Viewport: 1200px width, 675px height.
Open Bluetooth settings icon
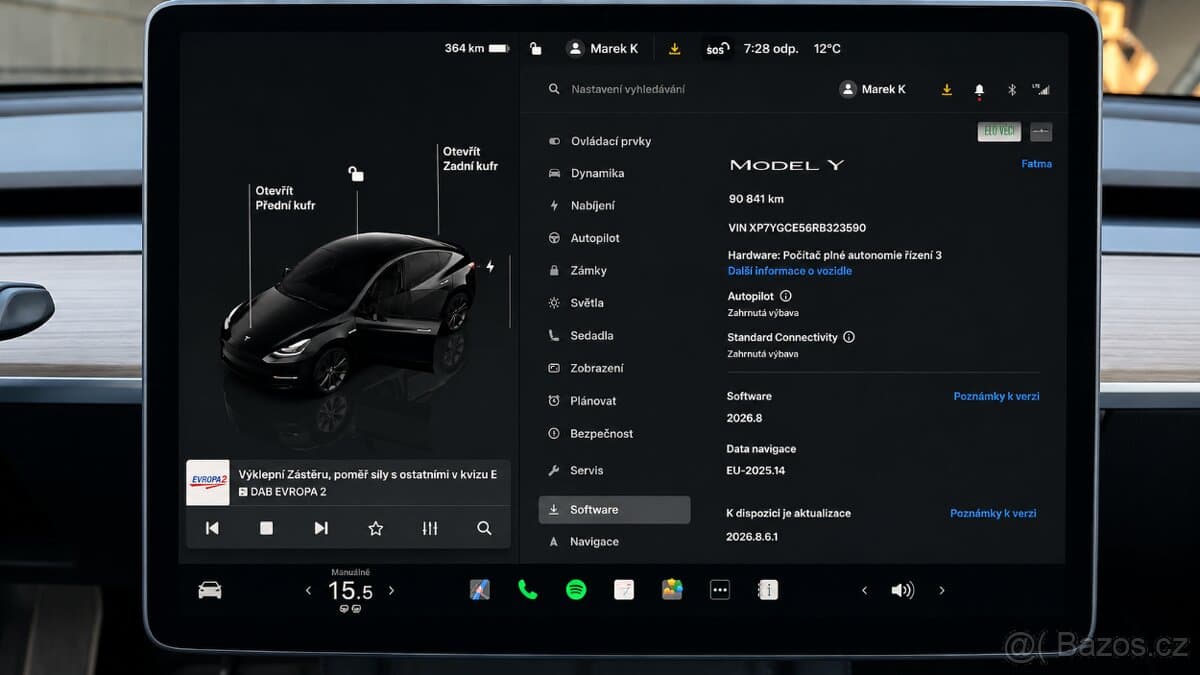[1011, 89]
